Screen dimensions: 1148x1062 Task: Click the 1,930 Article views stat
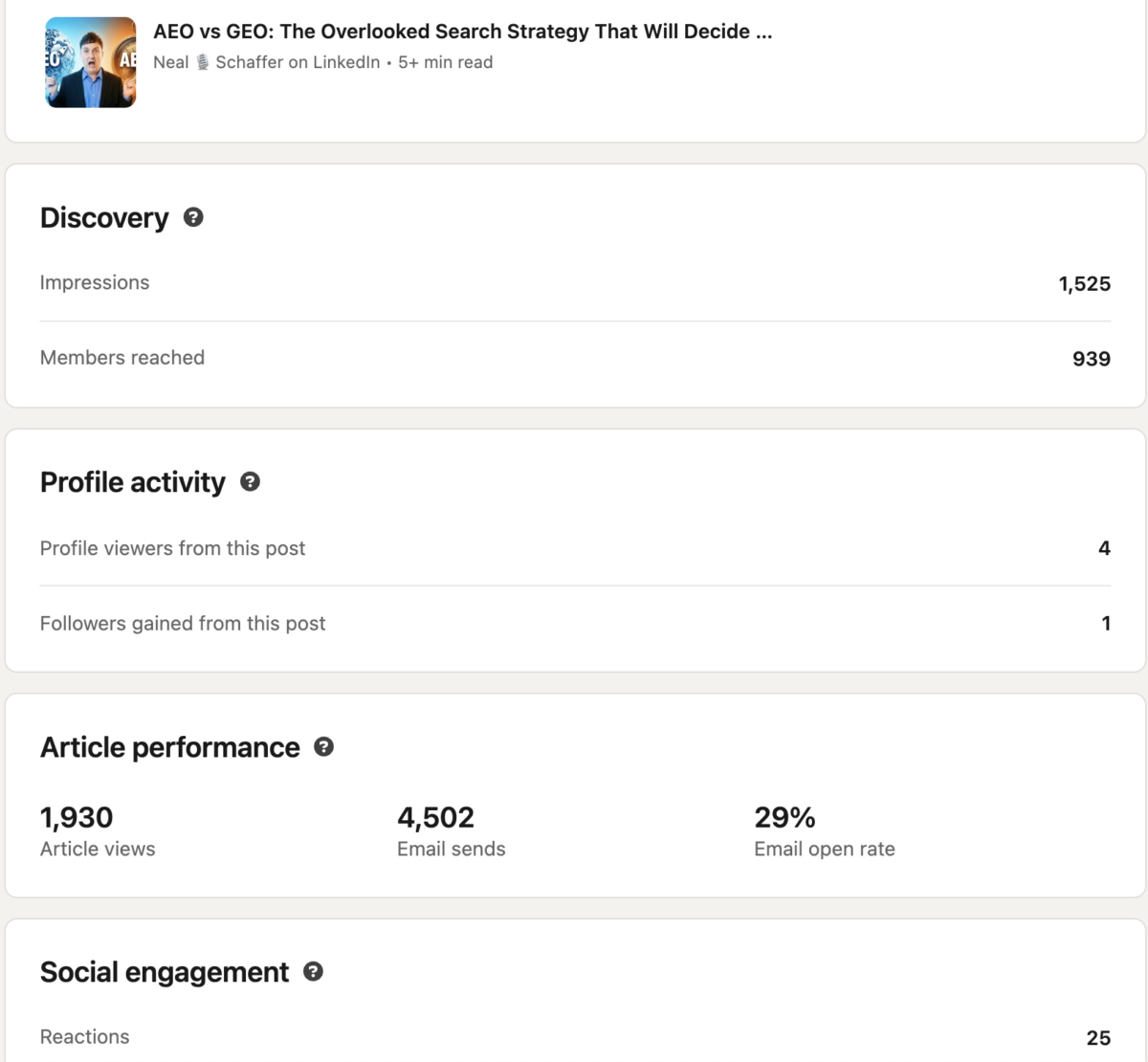[x=77, y=818]
